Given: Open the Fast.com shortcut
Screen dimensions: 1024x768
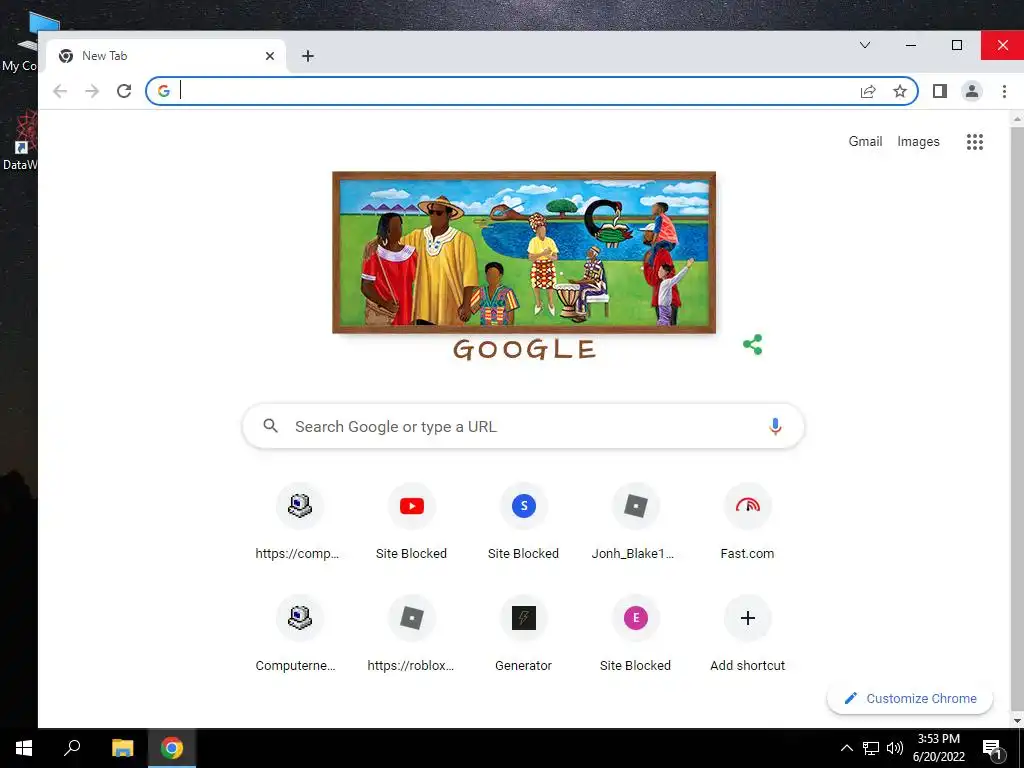Looking at the screenshot, I should 748,522.
